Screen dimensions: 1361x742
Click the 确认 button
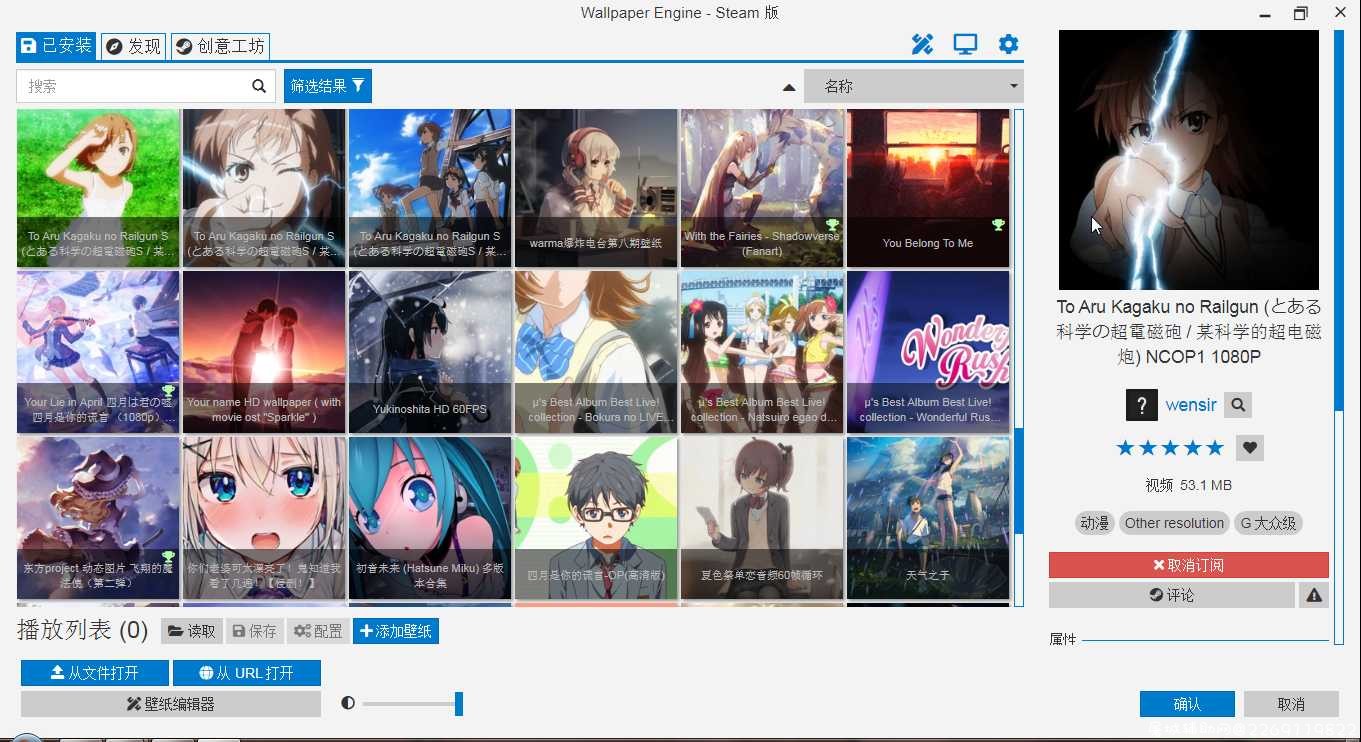click(x=1187, y=704)
